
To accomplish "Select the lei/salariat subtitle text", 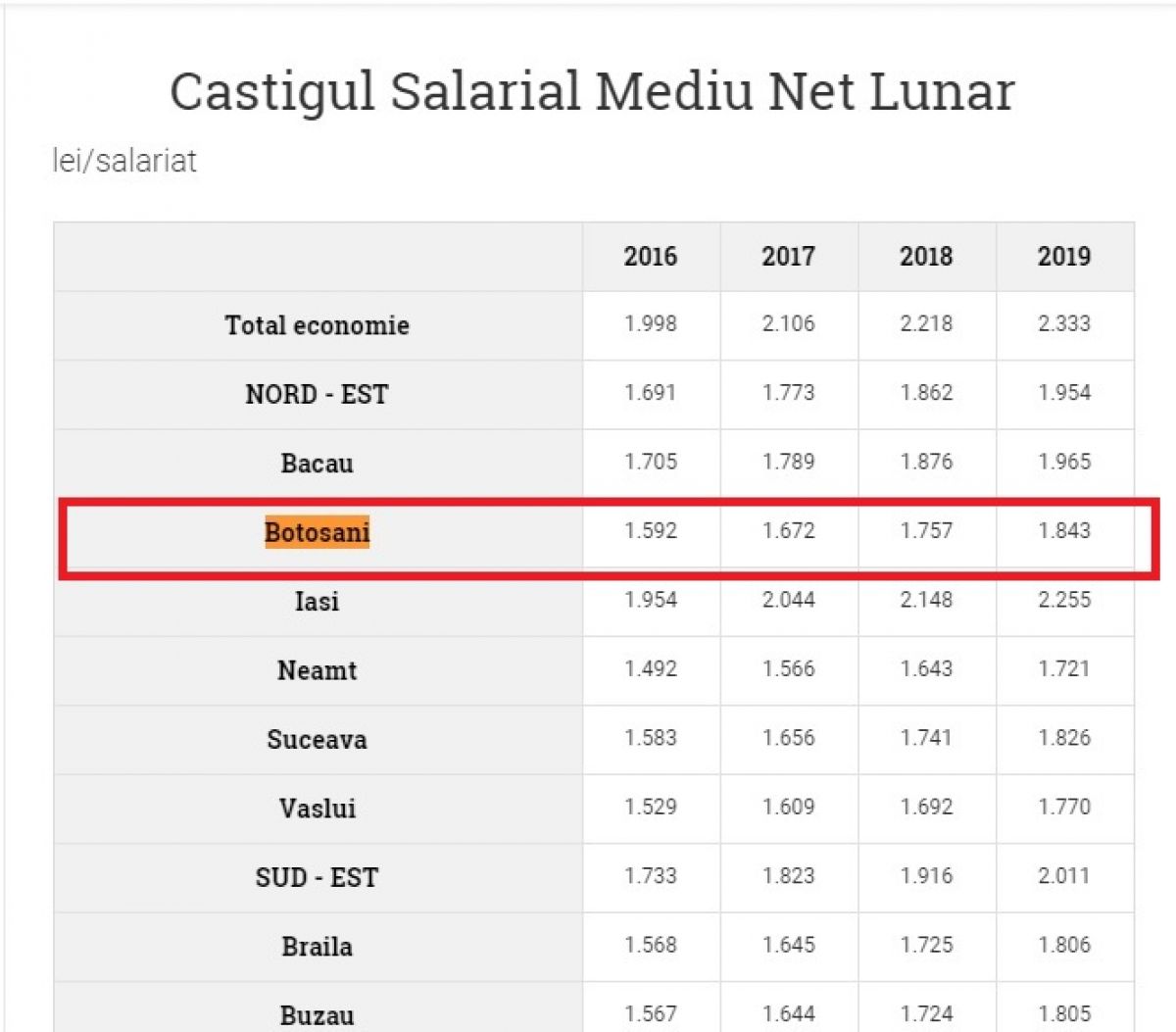I will coord(124,161).
